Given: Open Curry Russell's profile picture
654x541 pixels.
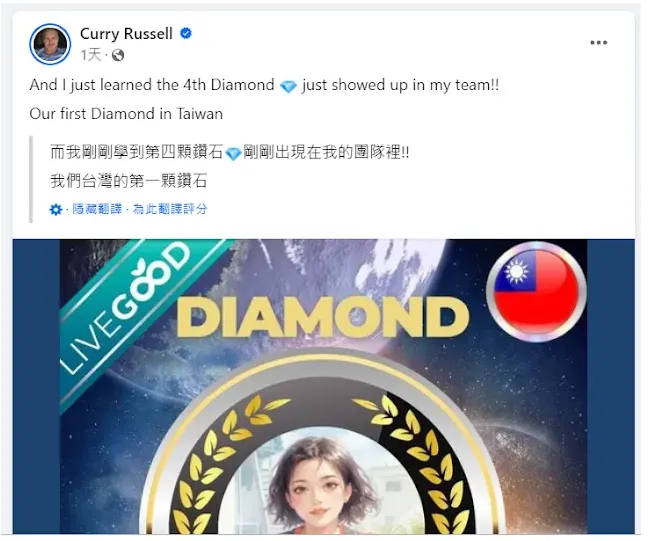Looking at the screenshot, I should point(50,44).
